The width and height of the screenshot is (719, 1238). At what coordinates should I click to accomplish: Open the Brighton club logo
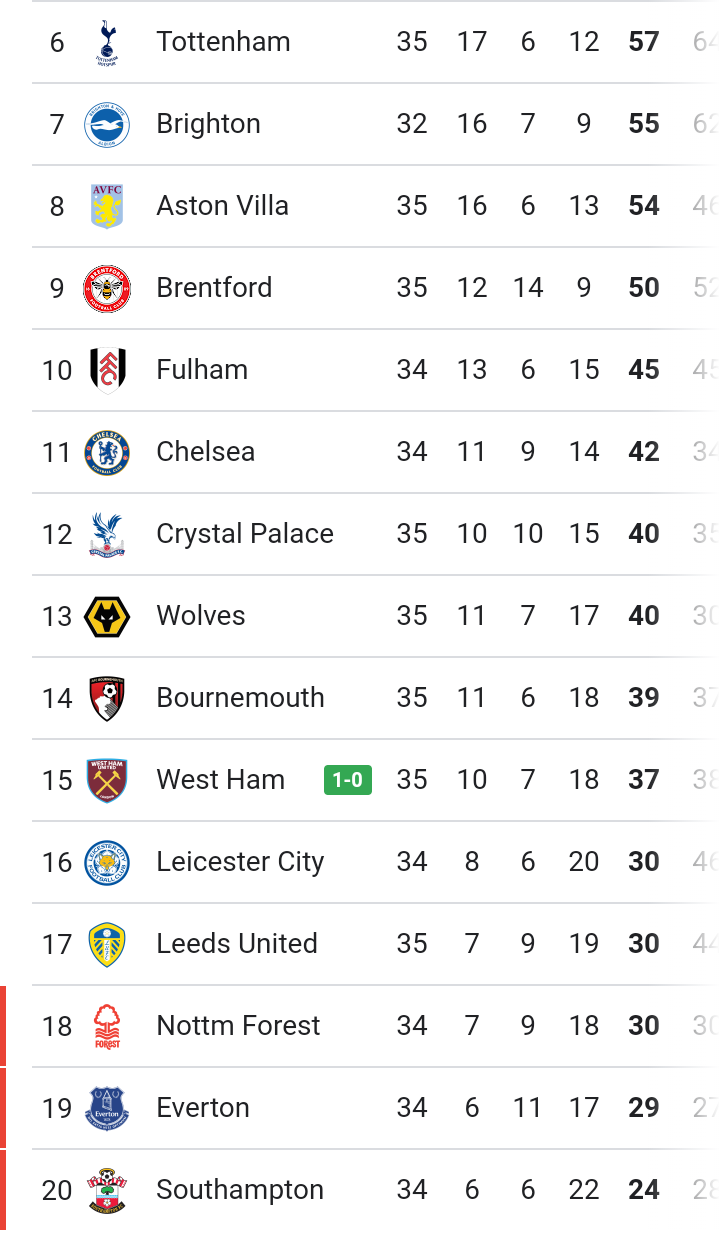[107, 124]
